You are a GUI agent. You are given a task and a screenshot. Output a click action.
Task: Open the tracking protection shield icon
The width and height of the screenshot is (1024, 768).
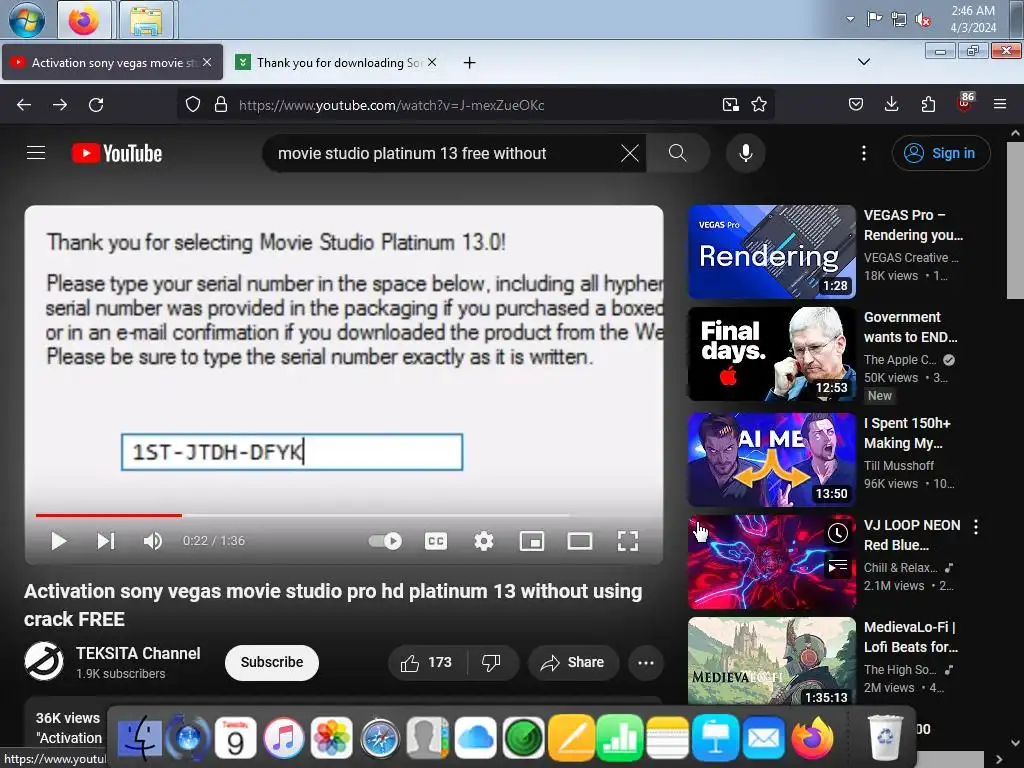click(193, 104)
